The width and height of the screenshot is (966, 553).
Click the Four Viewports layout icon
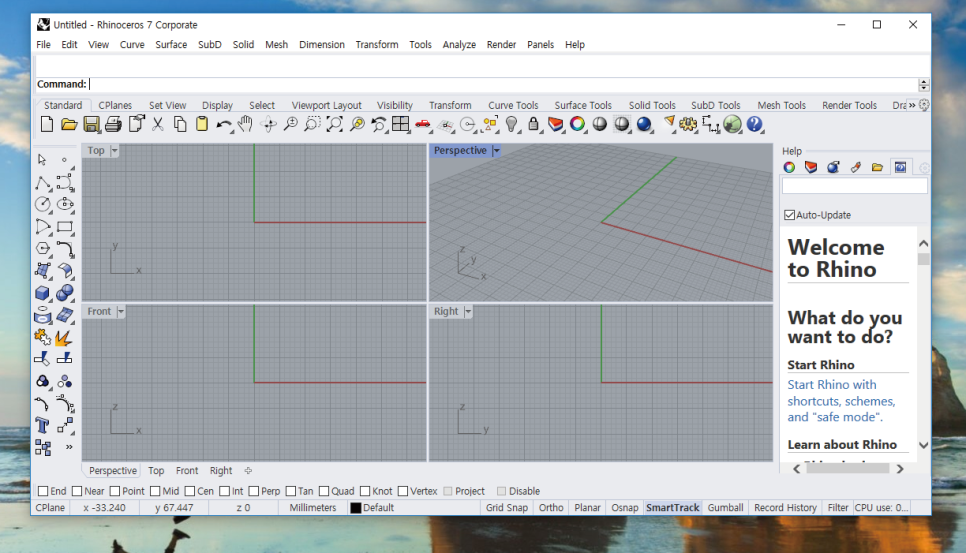[x=400, y=124]
